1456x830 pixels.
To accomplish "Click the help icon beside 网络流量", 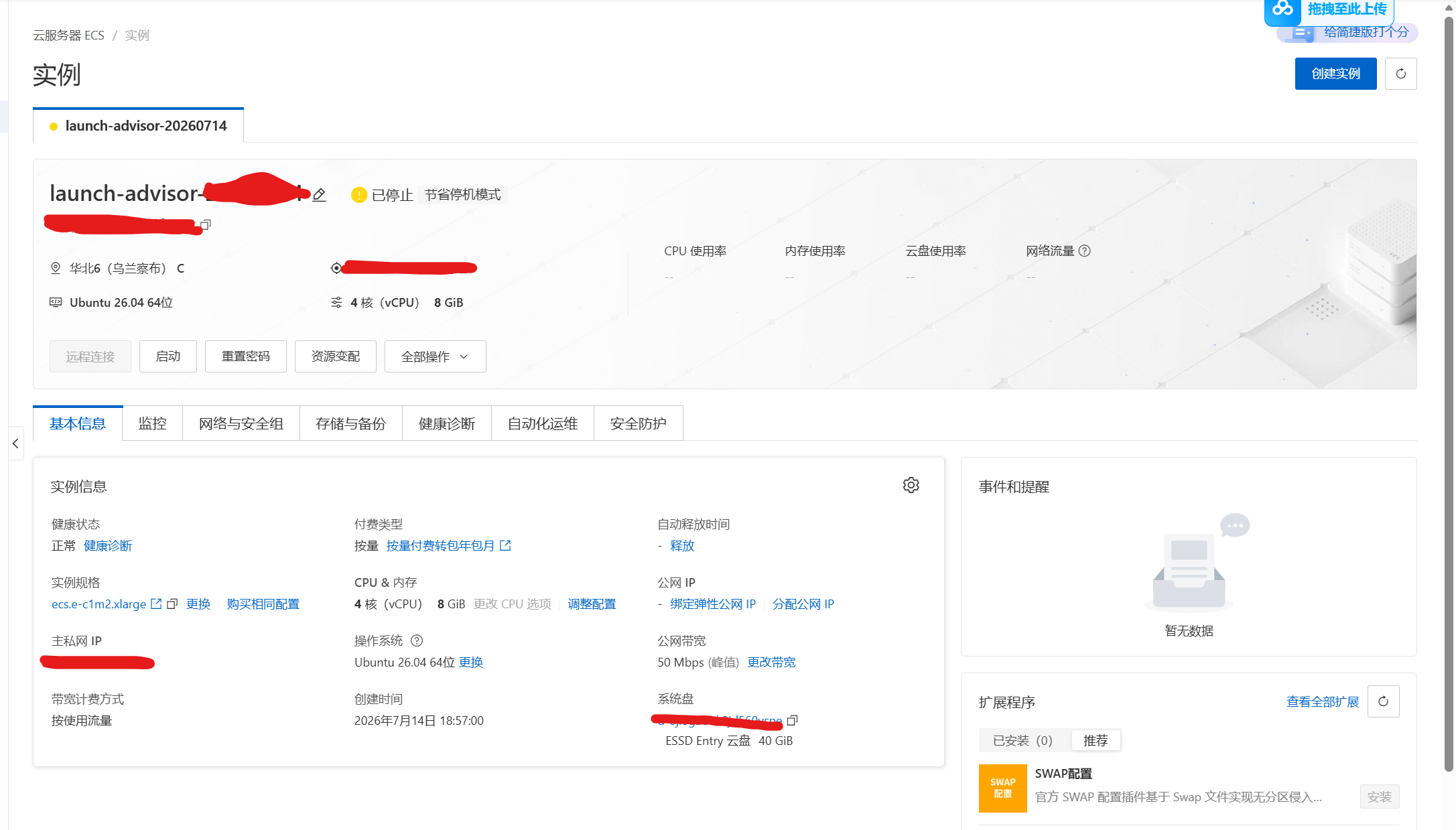I will [x=1085, y=251].
